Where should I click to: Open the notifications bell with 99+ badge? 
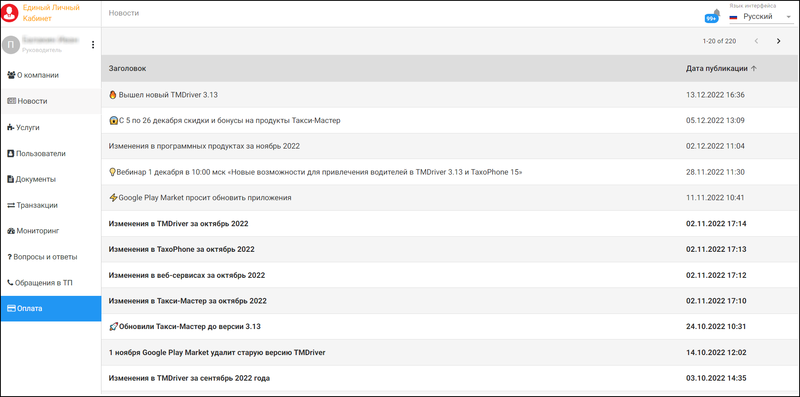coord(714,16)
